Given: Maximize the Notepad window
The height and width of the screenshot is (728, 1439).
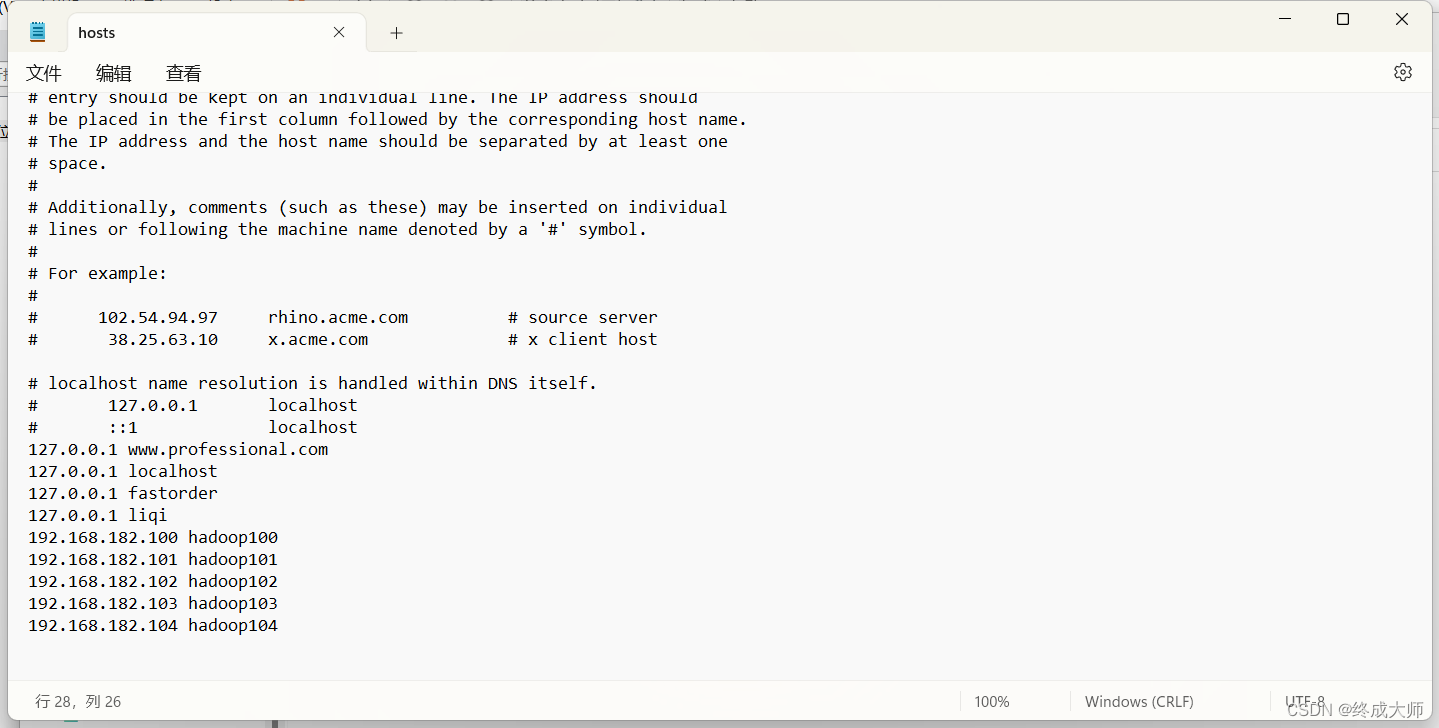Looking at the screenshot, I should point(1343,19).
